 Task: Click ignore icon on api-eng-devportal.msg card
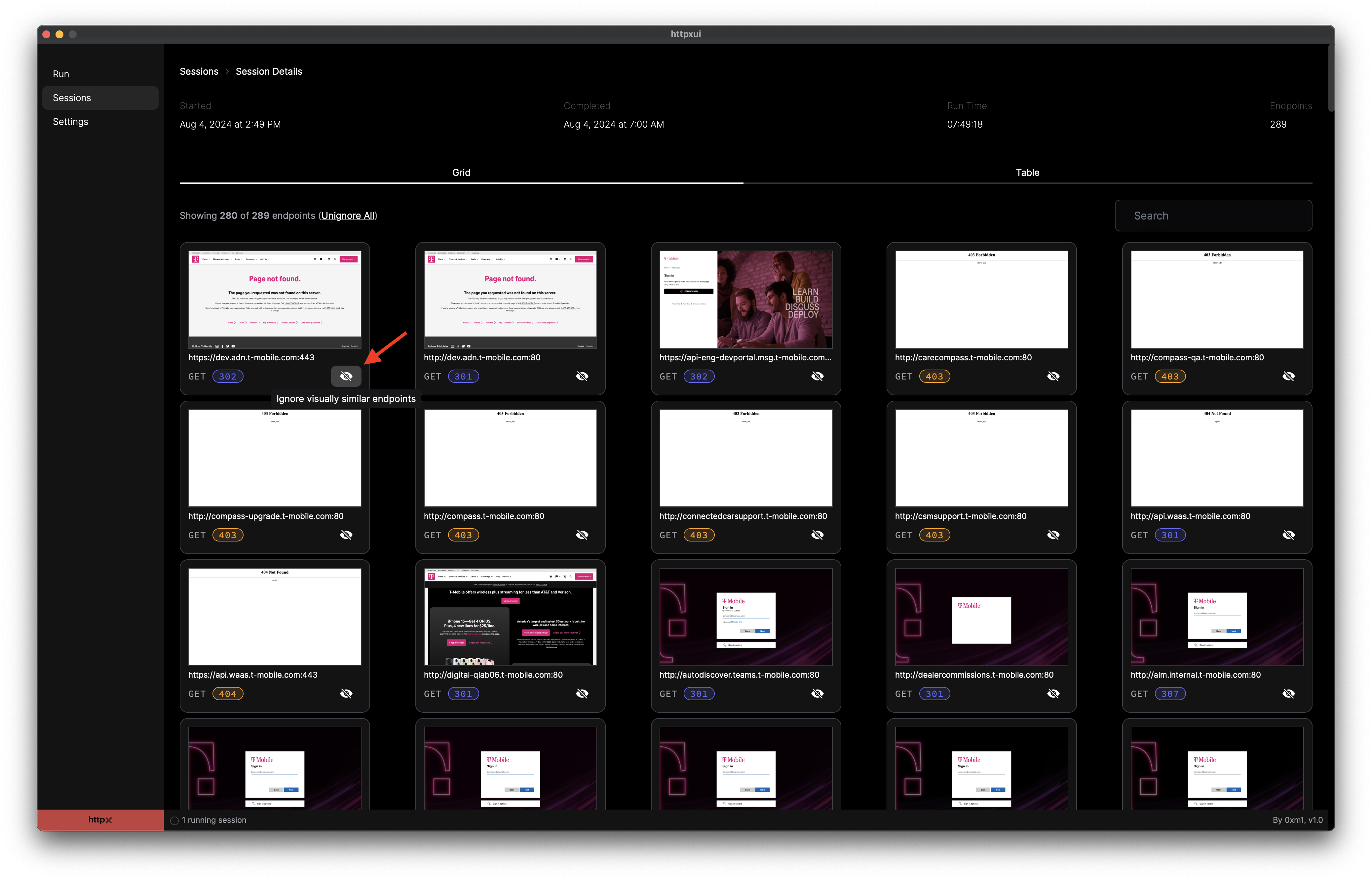(x=818, y=376)
